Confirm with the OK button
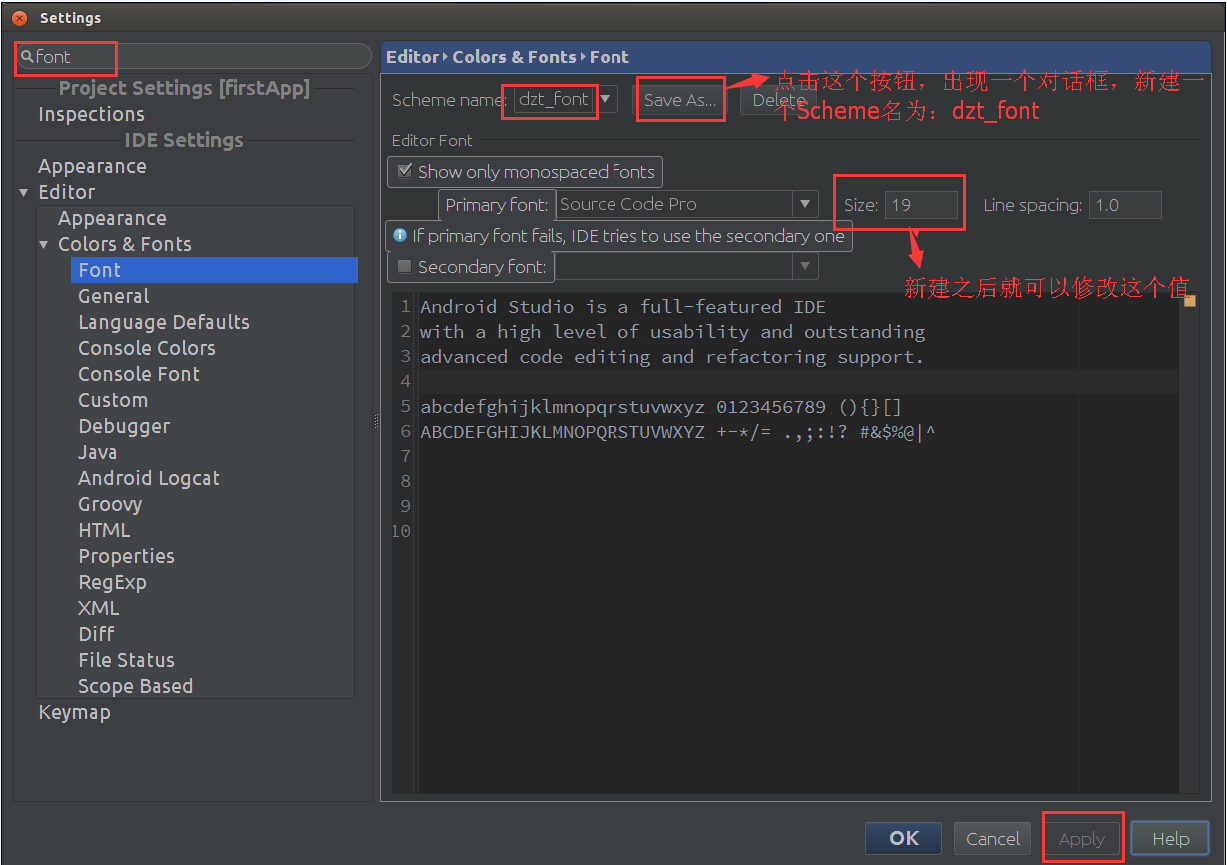 (x=903, y=838)
